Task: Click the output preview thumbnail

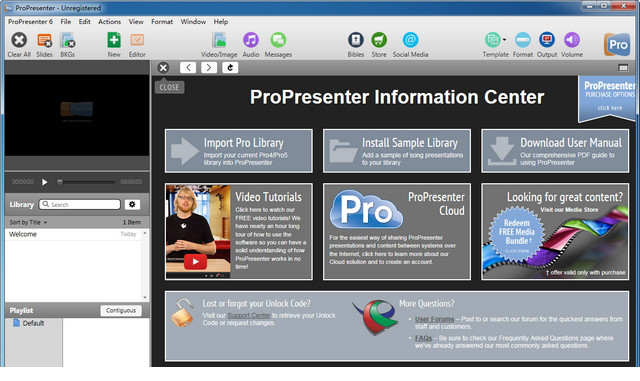Action: tap(77, 115)
